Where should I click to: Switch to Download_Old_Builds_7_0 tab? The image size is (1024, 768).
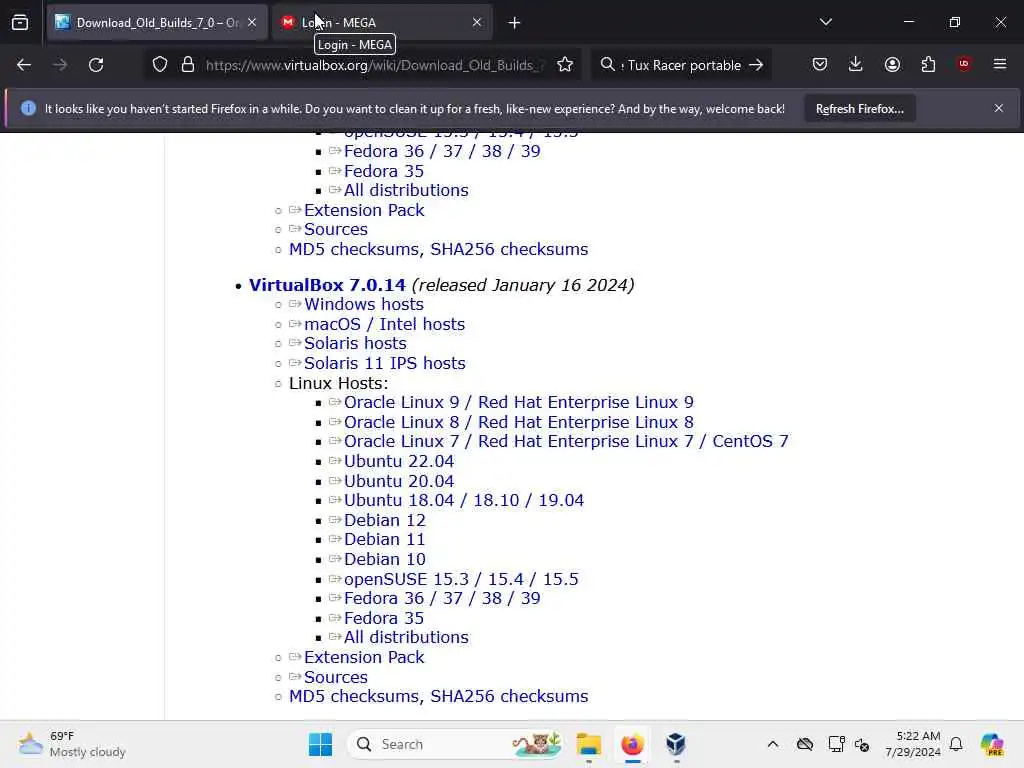[157, 23]
